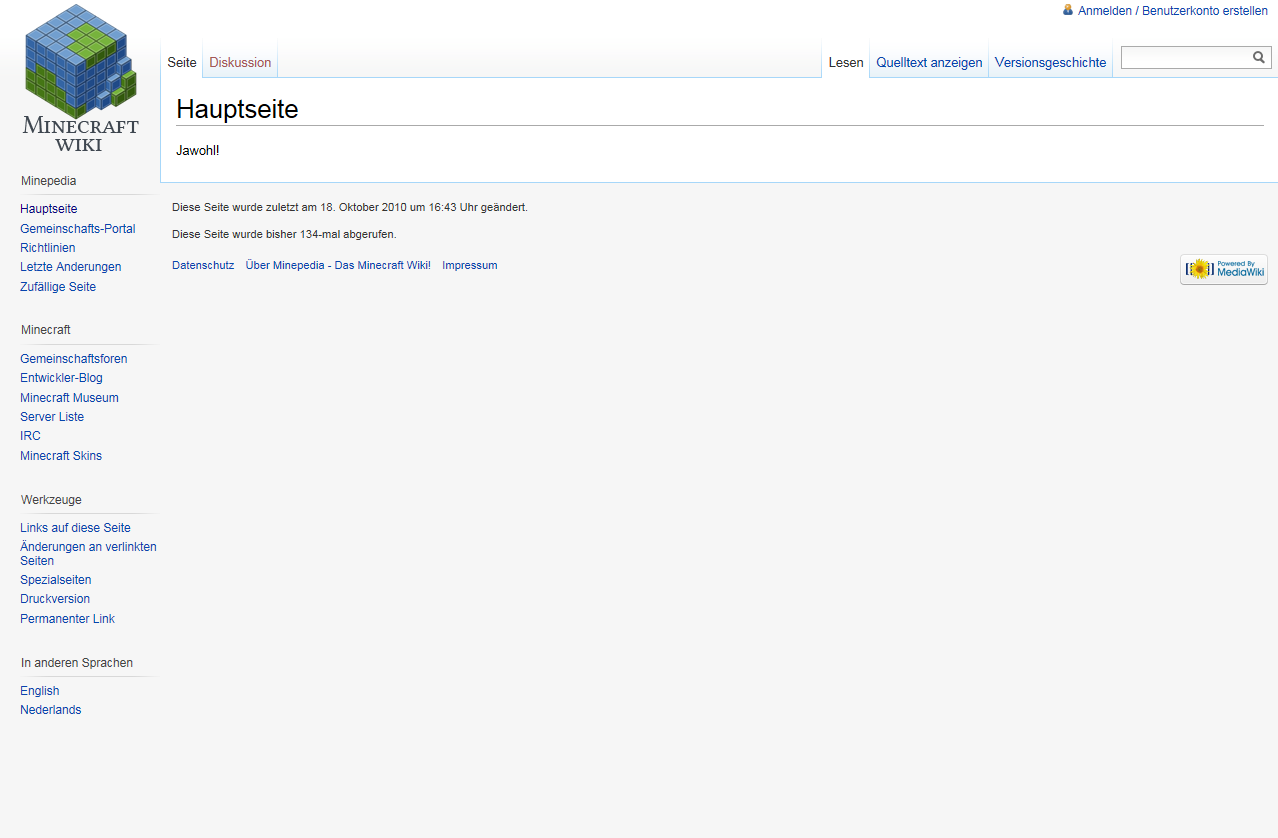This screenshot has width=1278, height=838.
Task: Click the Powered By MediaWiki badge
Action: tap(1224, 269)
